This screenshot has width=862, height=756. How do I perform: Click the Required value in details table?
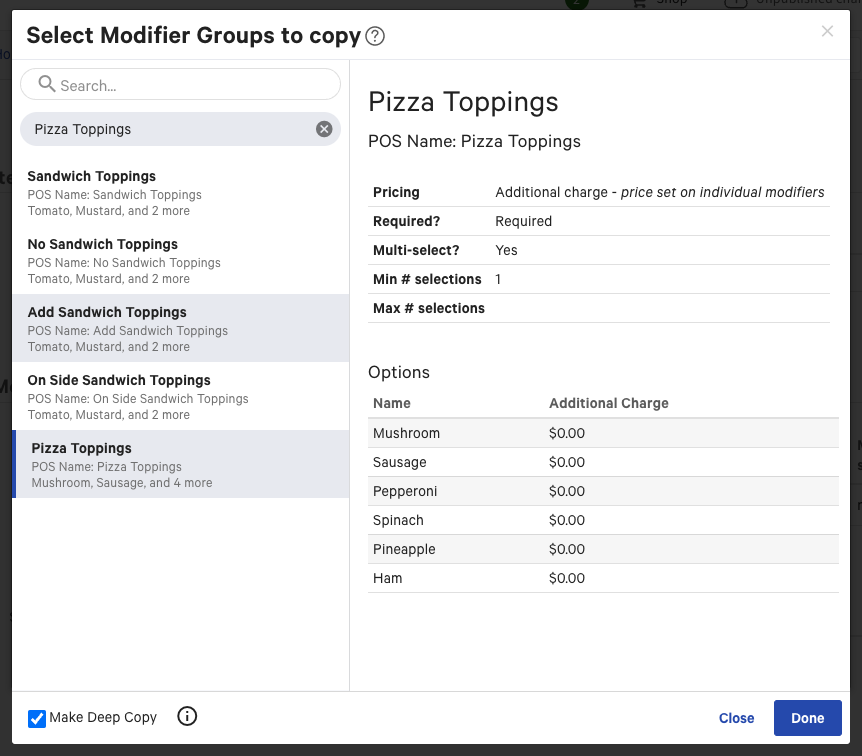coord(523,221)
